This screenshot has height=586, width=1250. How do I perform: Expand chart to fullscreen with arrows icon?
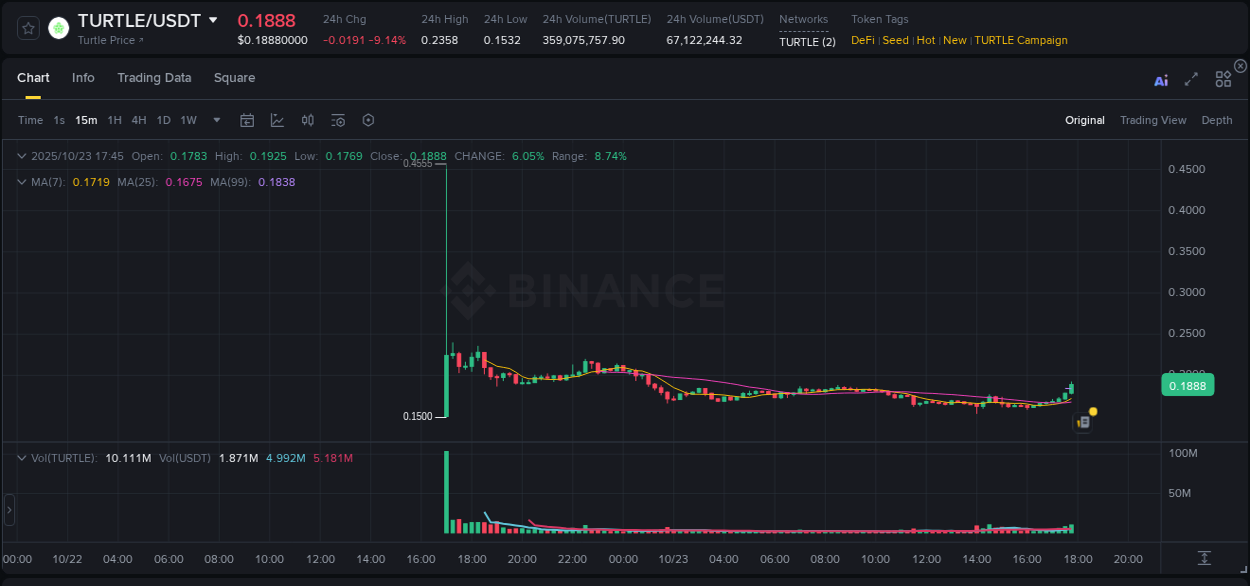tap(1190, 80)
